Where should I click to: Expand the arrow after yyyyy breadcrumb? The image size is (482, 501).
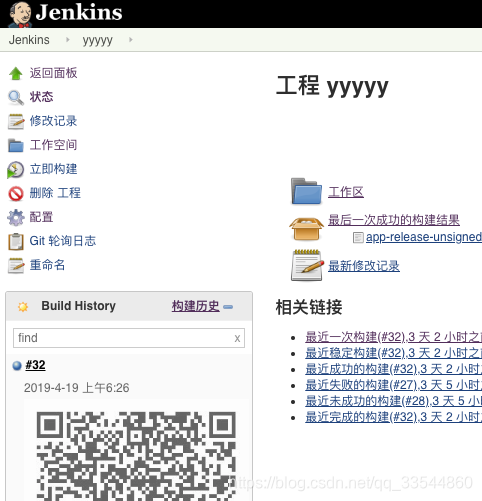pos(131,40)
